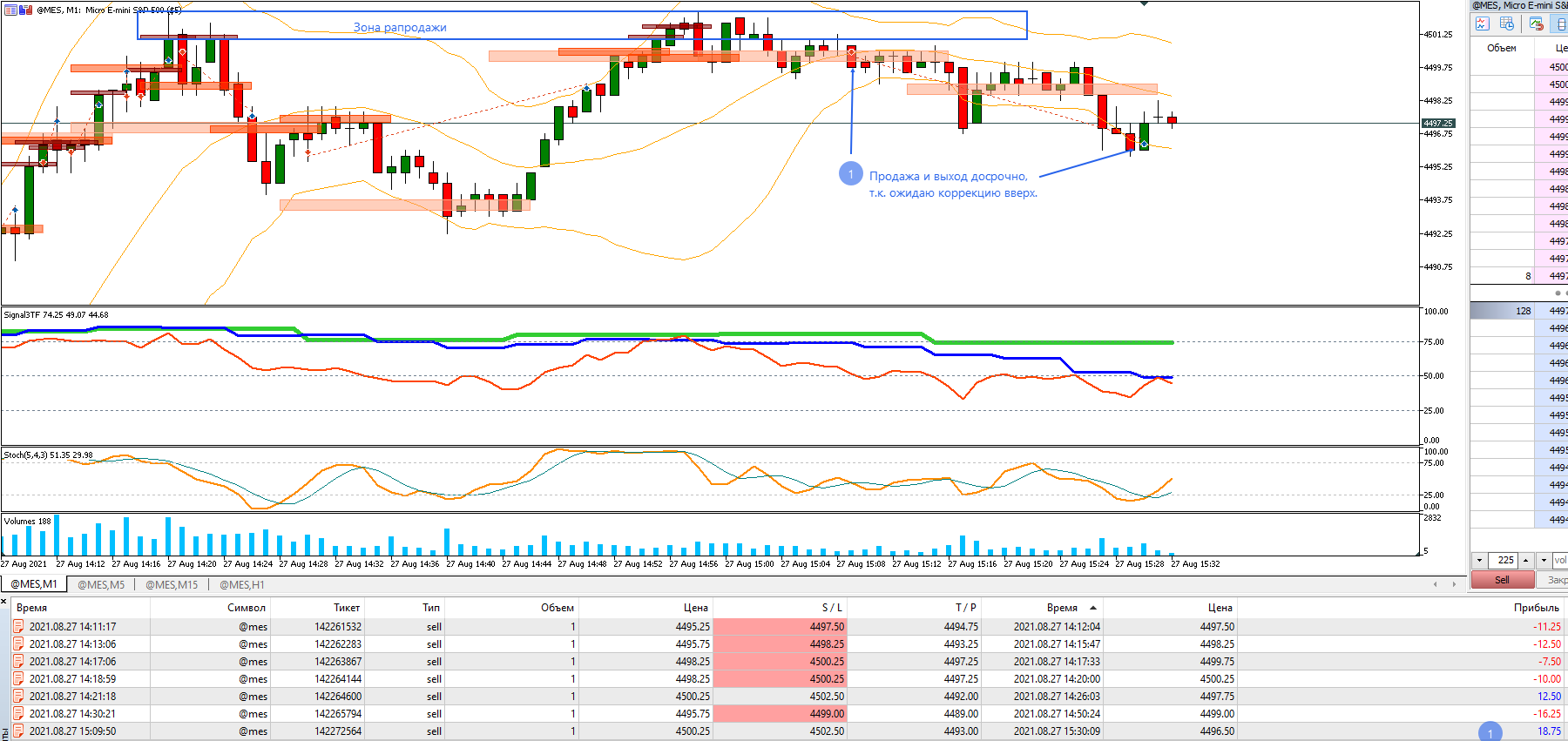
Task: Open the tick chart icon in DOM panel
Action: [1482, 24]
